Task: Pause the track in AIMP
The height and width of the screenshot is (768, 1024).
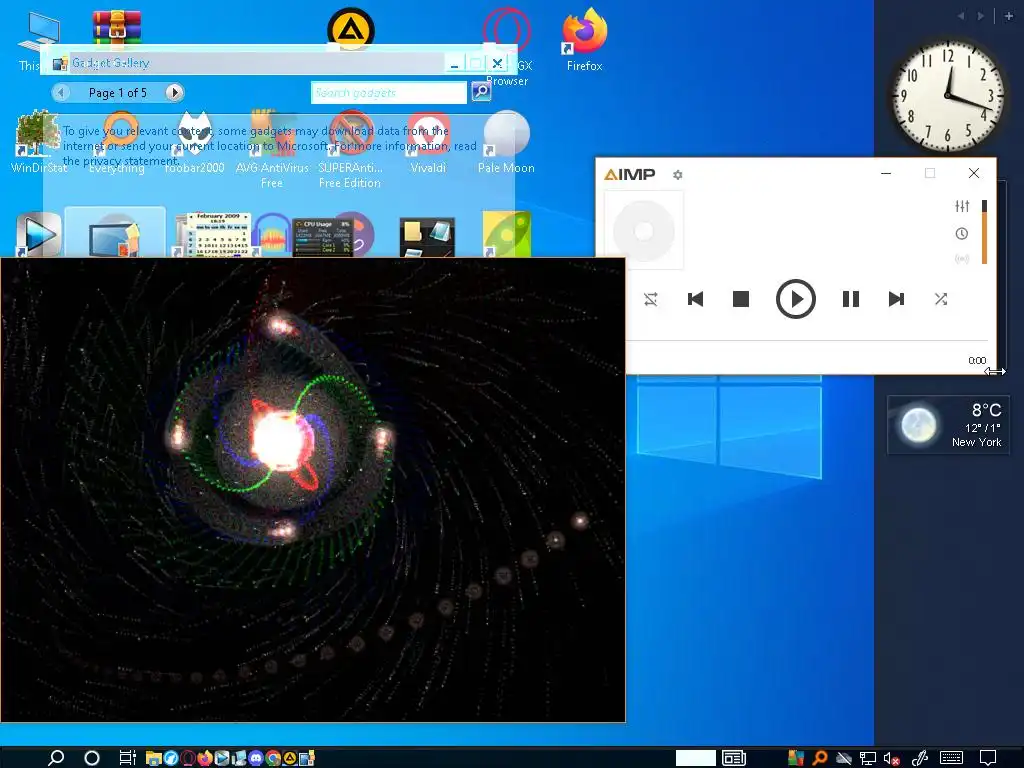Action: point(850,299)
